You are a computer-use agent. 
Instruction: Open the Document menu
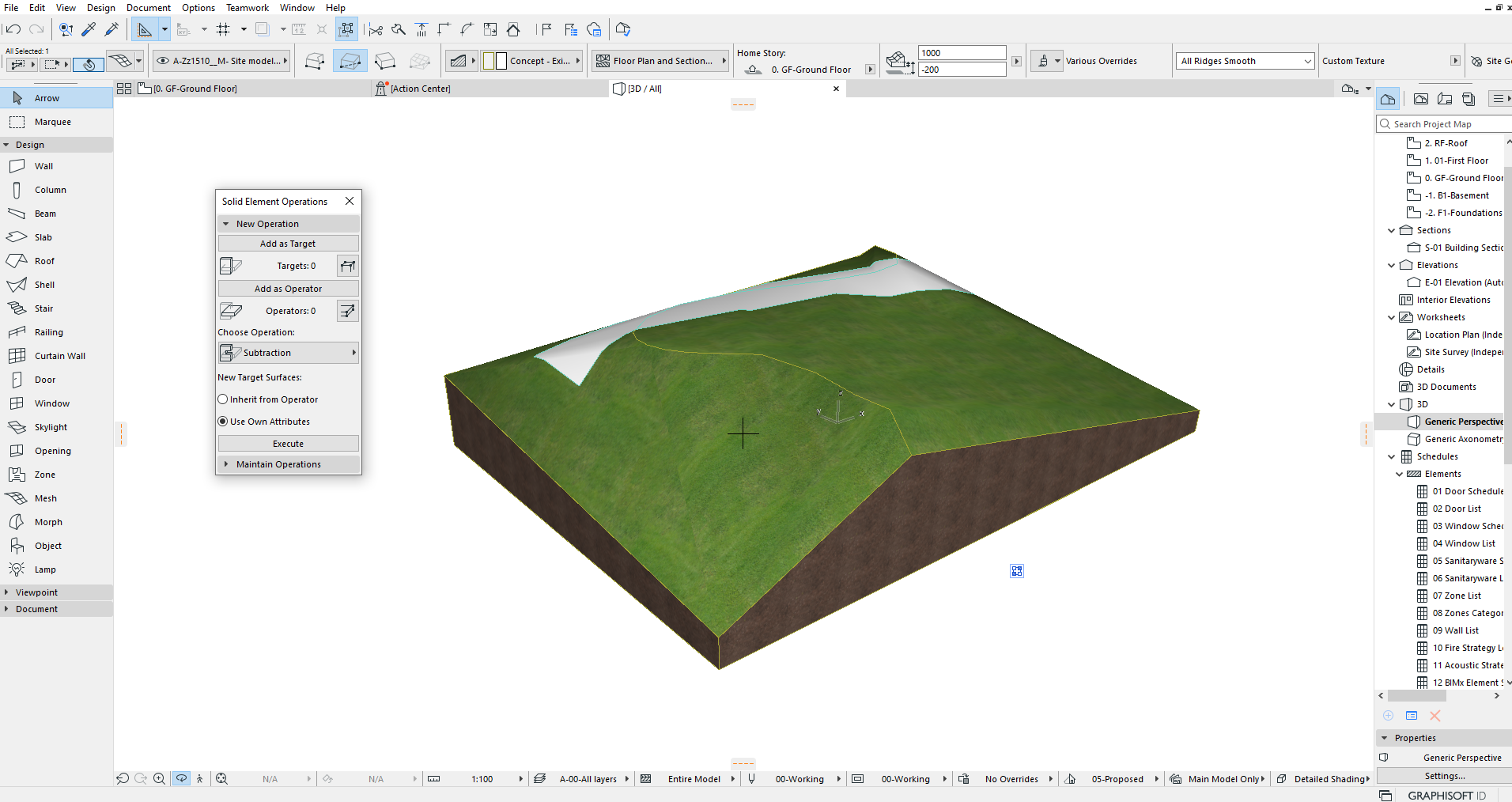click(x=149, y=8)
